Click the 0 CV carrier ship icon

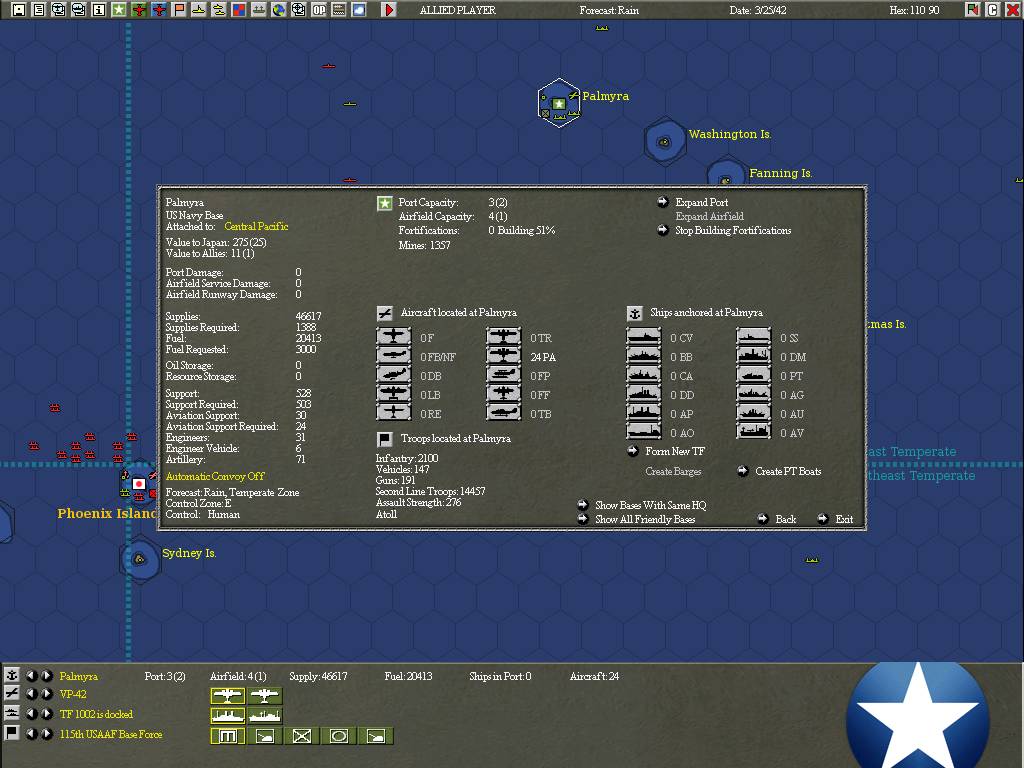644,337
